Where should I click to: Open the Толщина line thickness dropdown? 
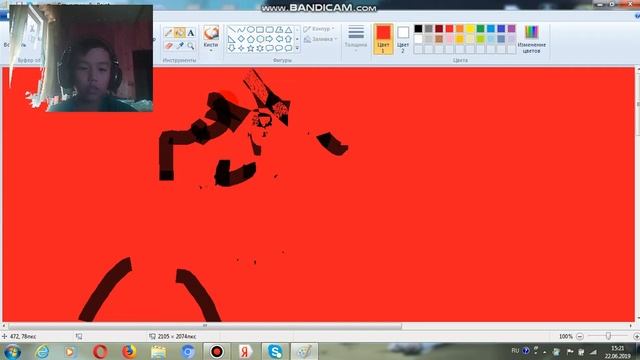(x=356, y=38)
